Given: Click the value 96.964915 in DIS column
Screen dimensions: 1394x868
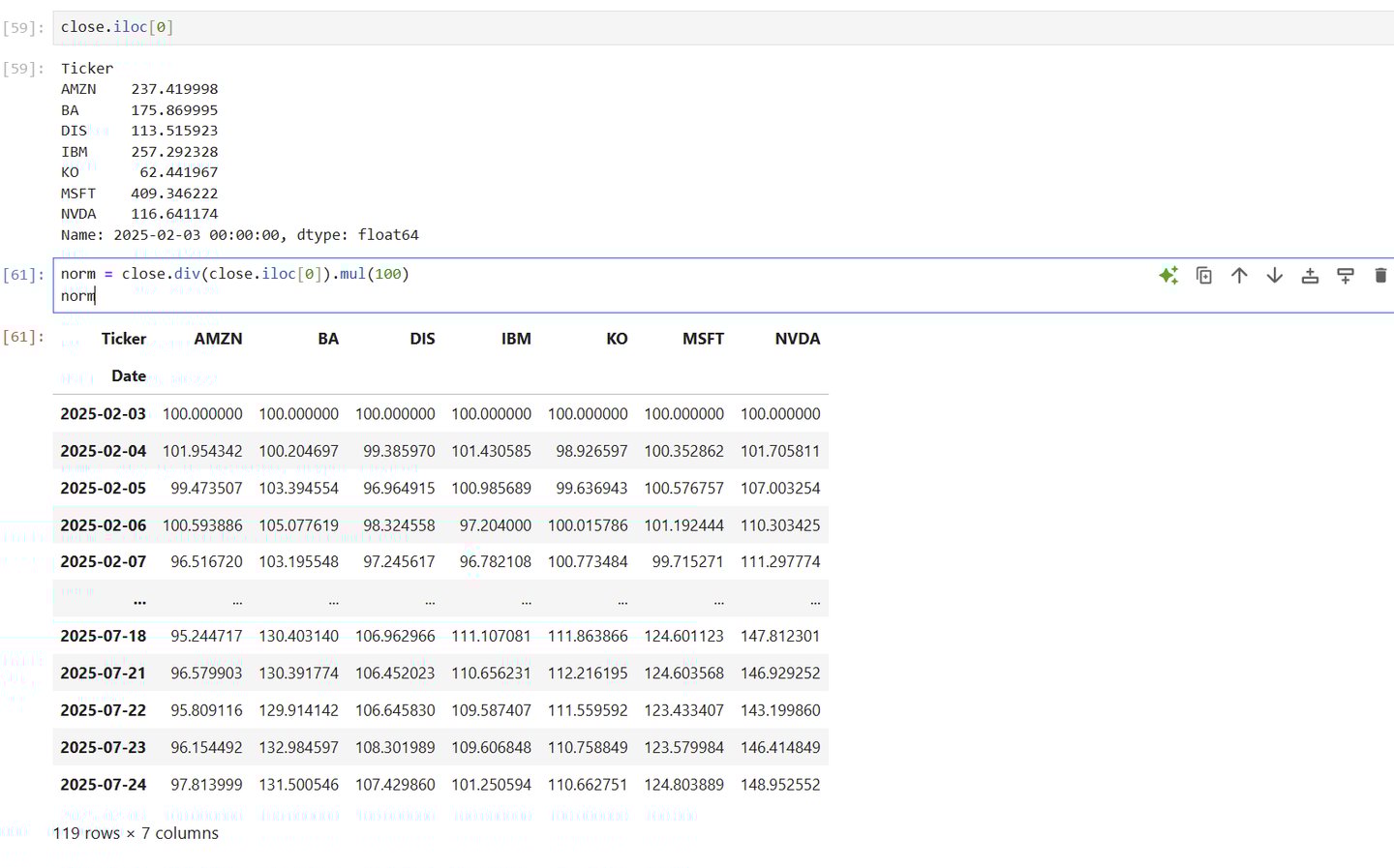Looking at the screenshot, I should (399, 489).
